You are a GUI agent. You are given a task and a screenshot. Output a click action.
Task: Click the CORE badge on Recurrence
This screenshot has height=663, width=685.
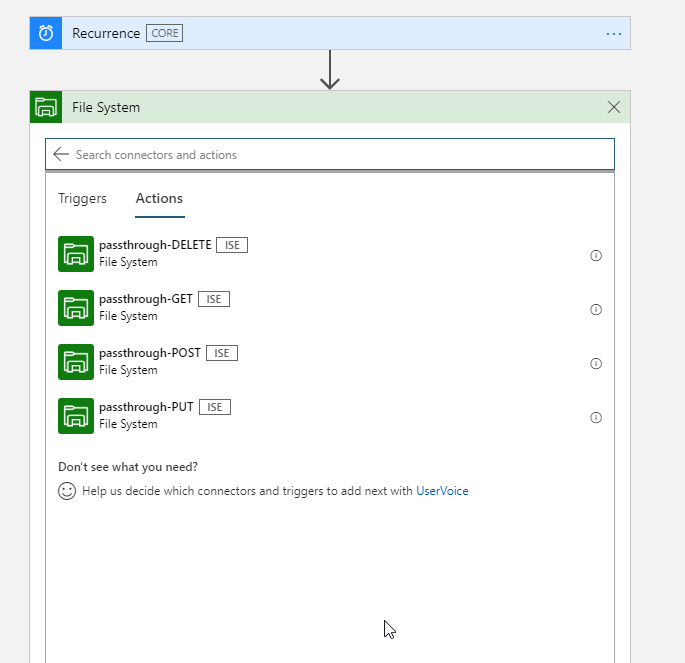(x=165, y=33)
